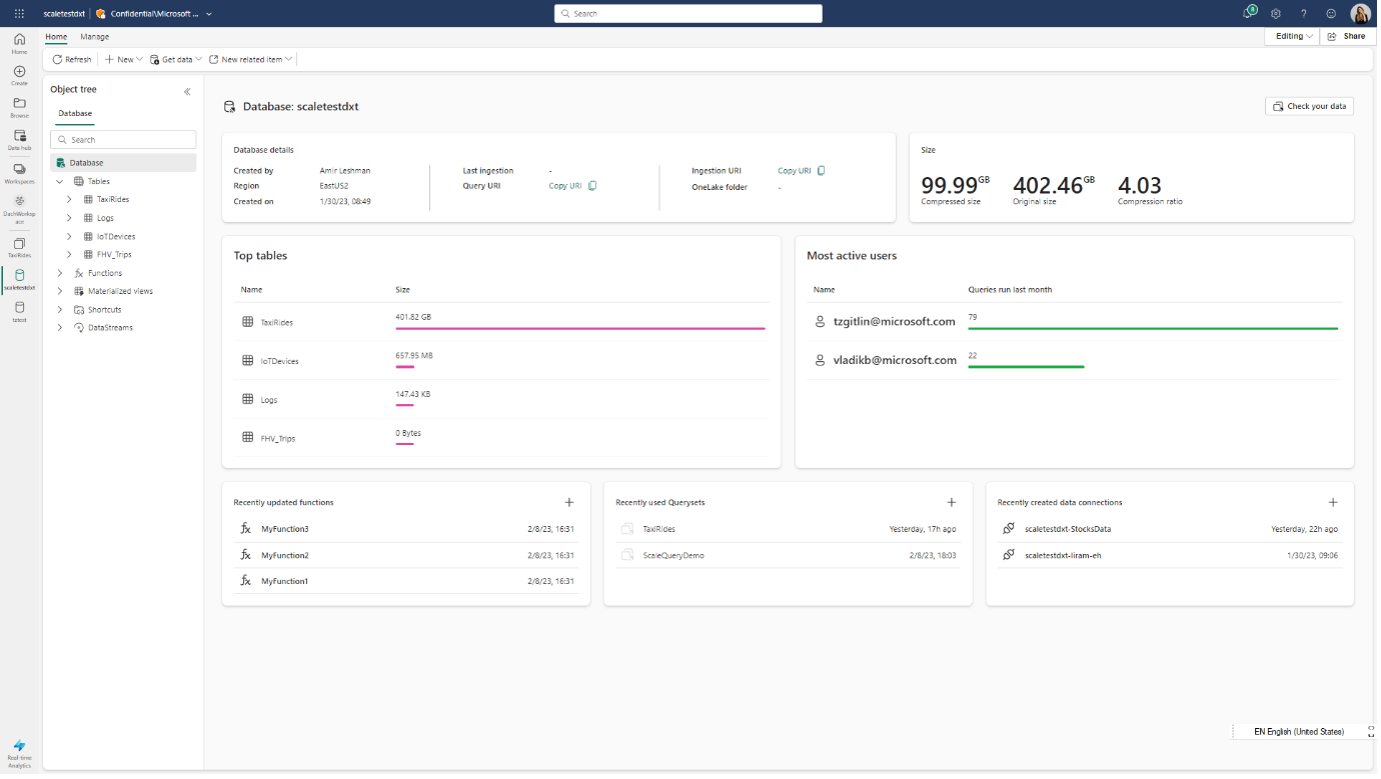
Task: Expand the DataStreams tree node
Action: click(60, 328)
